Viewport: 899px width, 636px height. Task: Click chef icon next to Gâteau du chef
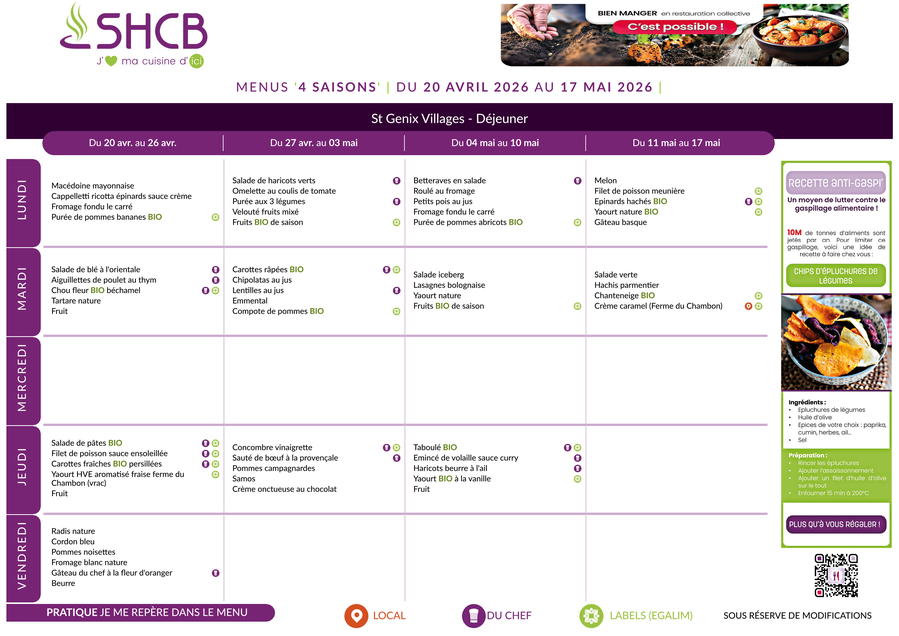click(215, 573)
